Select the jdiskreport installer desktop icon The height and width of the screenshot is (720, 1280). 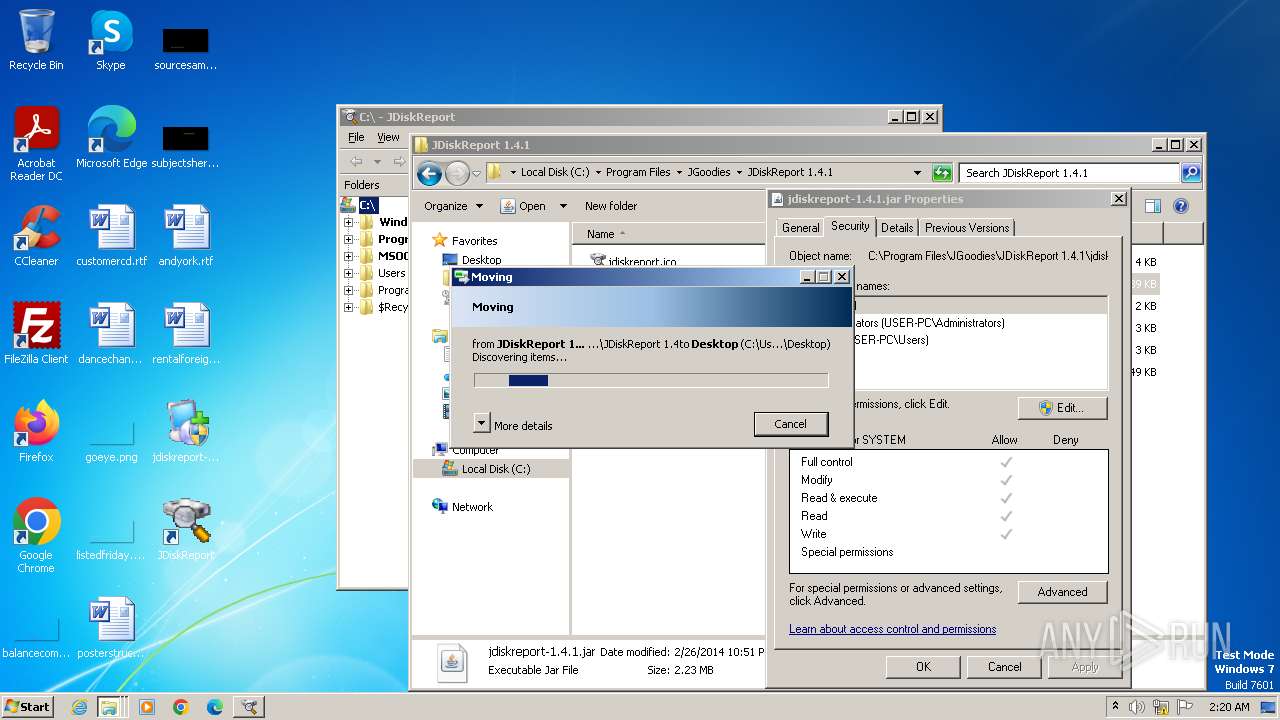point(186,432)
